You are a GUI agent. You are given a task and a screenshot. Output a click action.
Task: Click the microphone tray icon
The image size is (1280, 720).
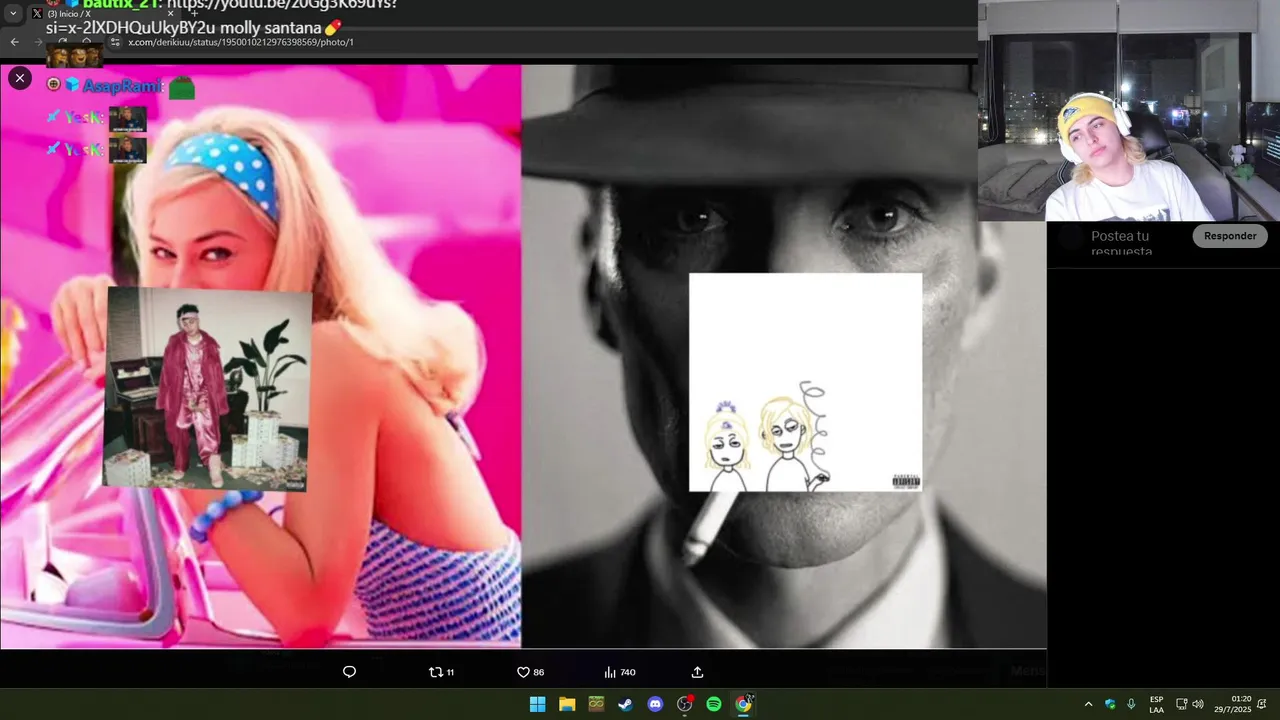point(1131,704)
